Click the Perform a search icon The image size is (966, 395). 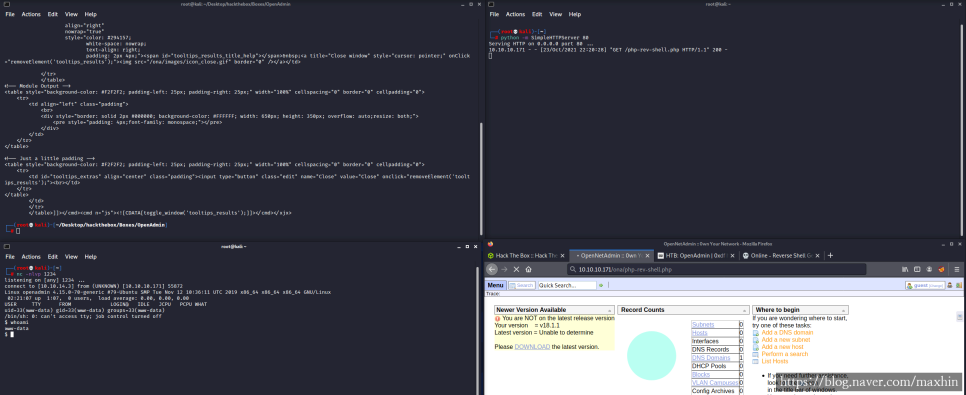coord(756,354)
